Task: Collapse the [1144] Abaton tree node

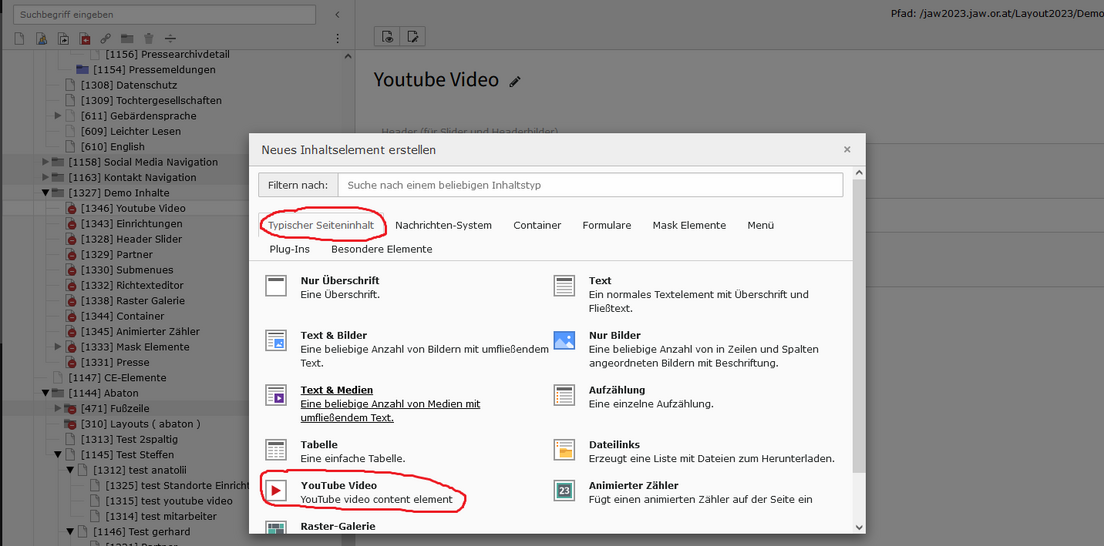Action: coord(46,393)
